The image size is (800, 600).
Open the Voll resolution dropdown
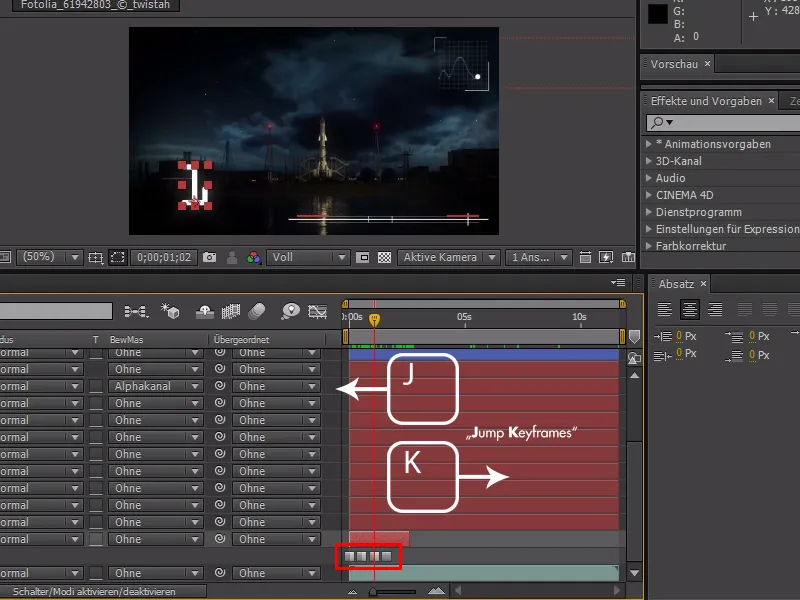(x=308, y=257)
